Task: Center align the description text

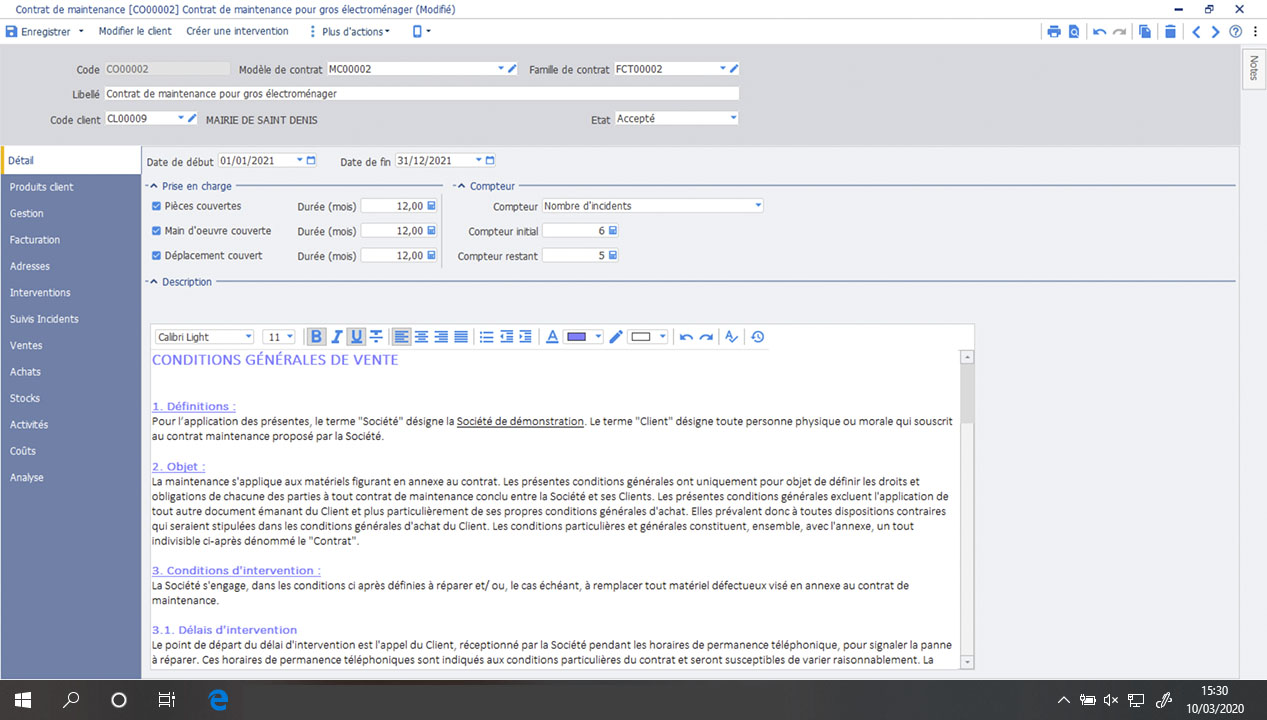Action: [x=421, y=337]
